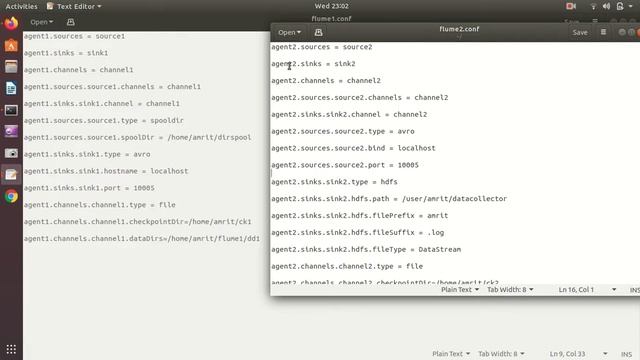
Task: Change Tab Width in flume2.conf window
Action: (x=510, y=290)
